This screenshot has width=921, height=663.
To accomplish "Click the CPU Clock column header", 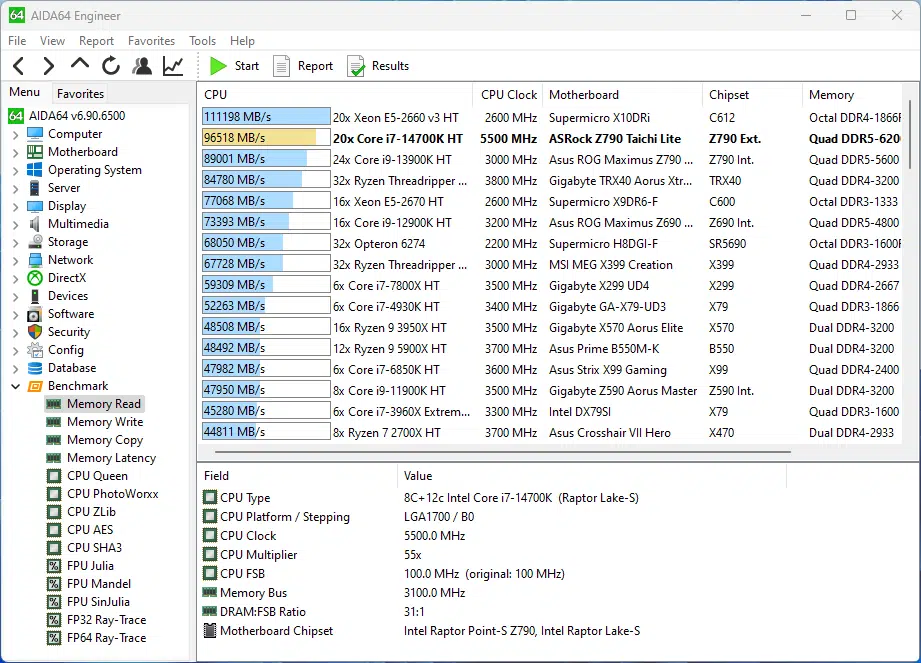I will tap(508, 95).
